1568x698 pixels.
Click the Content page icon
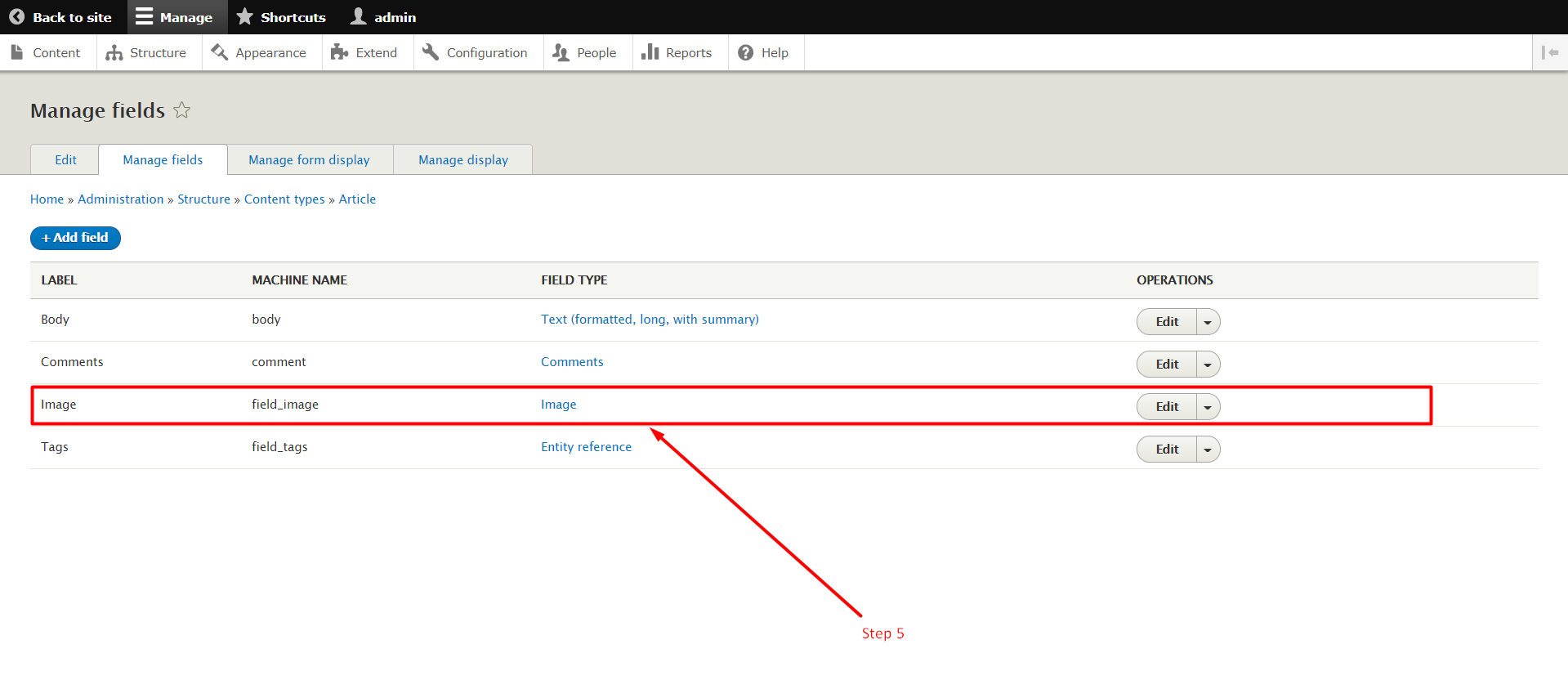pos(17,52)
